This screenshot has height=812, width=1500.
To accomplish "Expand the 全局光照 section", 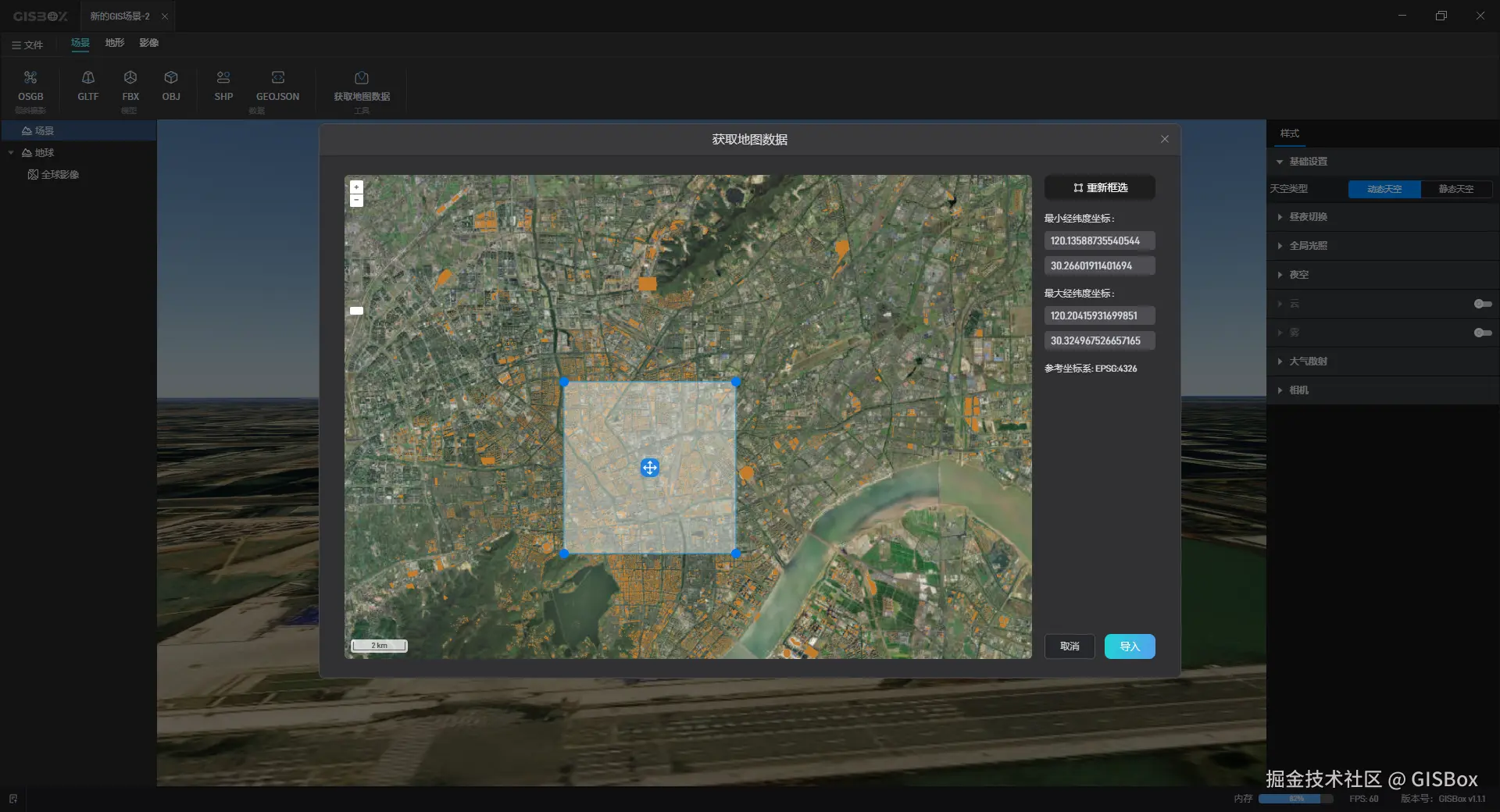I will [x=1308, y=246].
